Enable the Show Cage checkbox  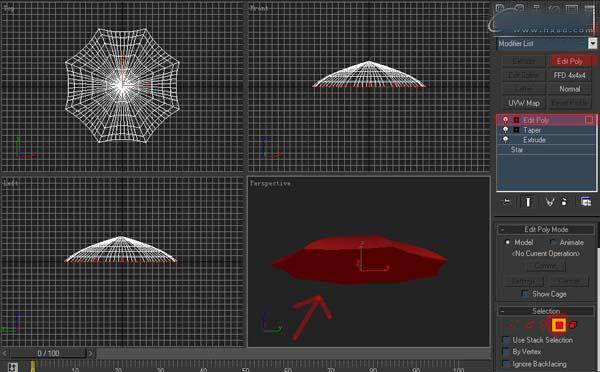point(525,294)
